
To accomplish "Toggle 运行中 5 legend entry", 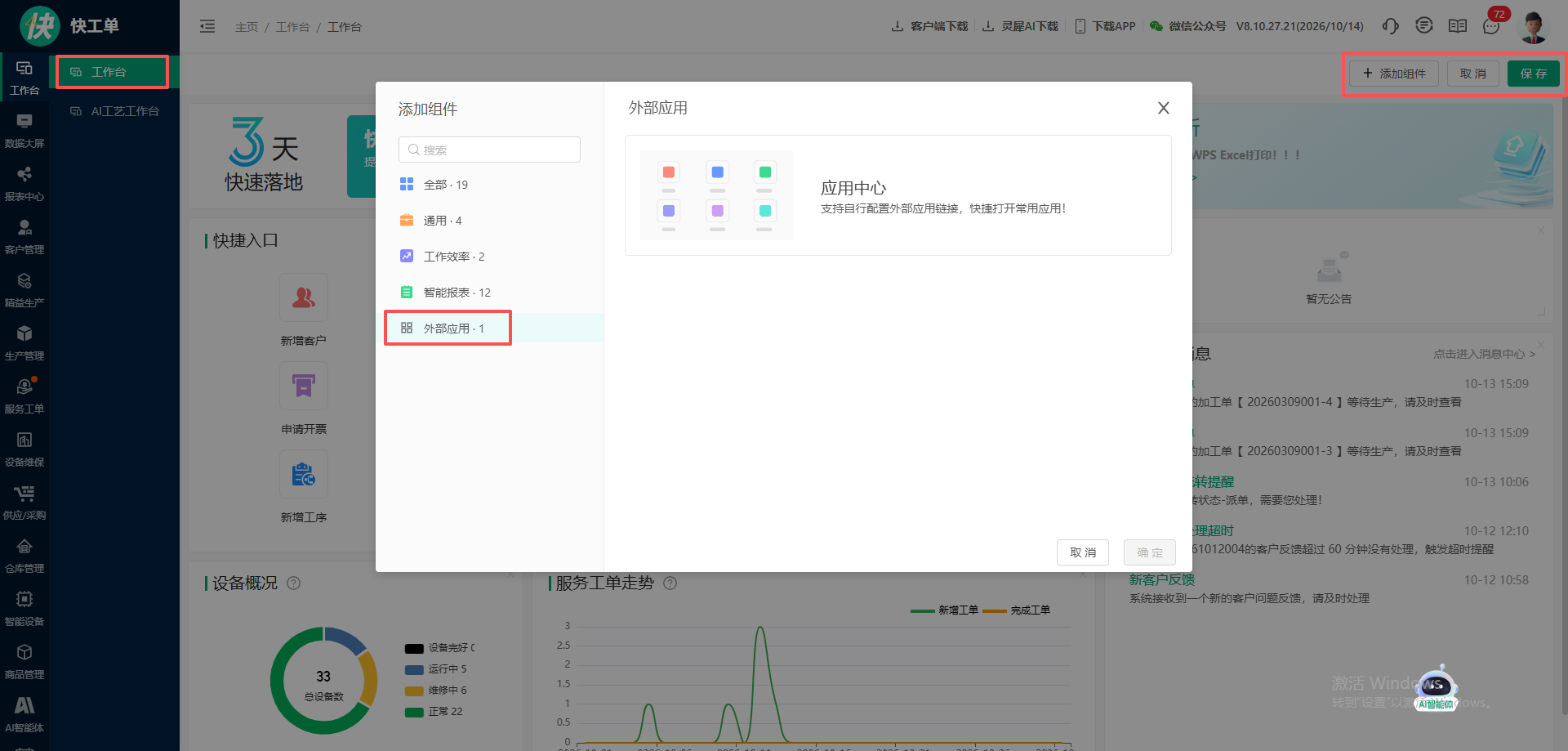I will point(436,669).
